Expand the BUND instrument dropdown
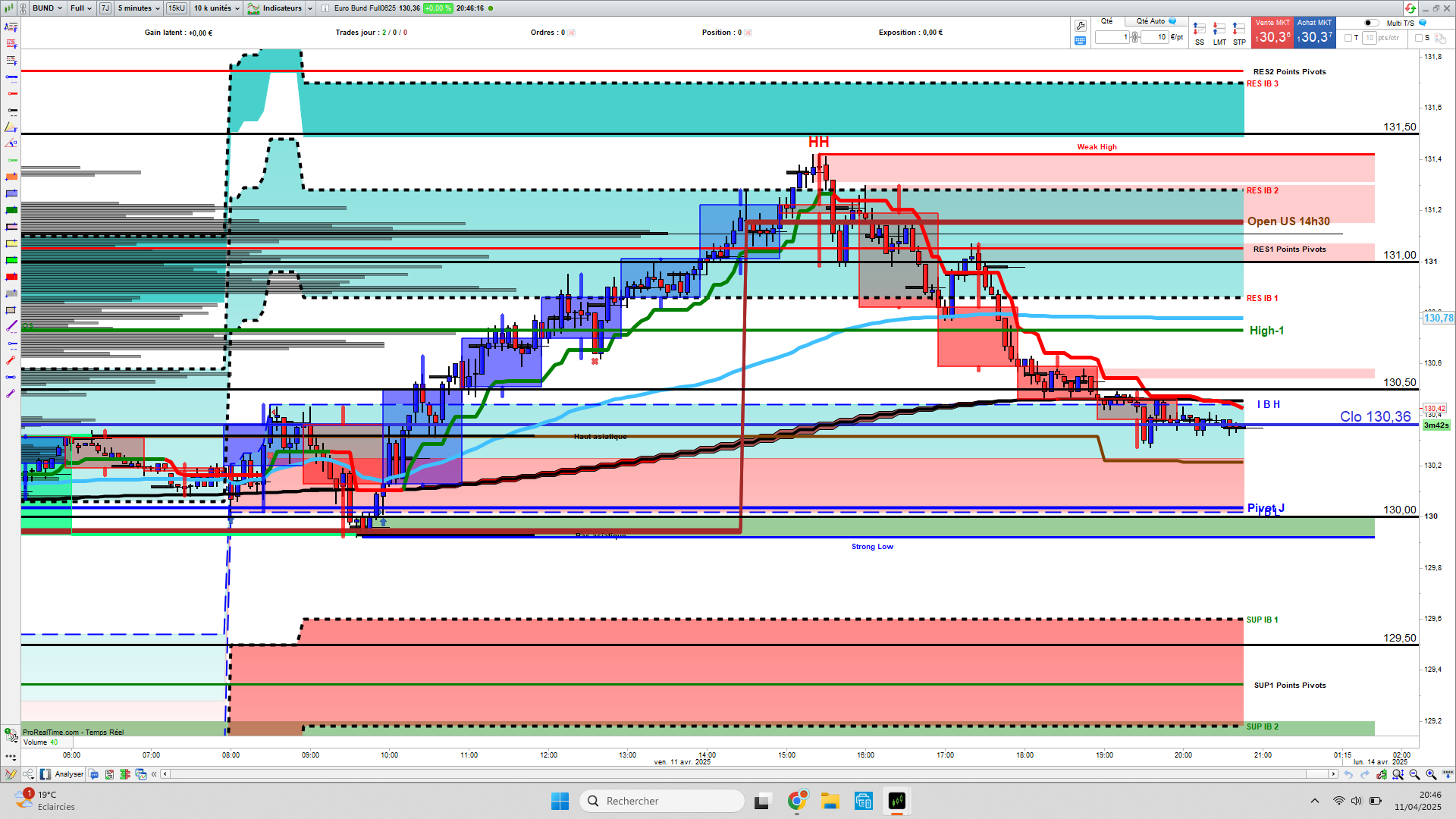 coord(47,8)
